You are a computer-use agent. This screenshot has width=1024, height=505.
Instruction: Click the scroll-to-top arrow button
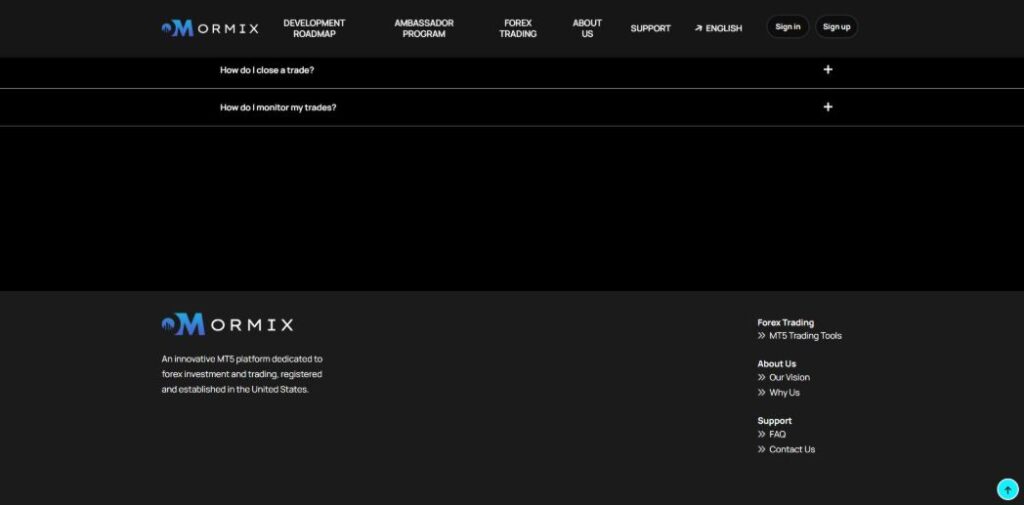[x=1007, y=489]
